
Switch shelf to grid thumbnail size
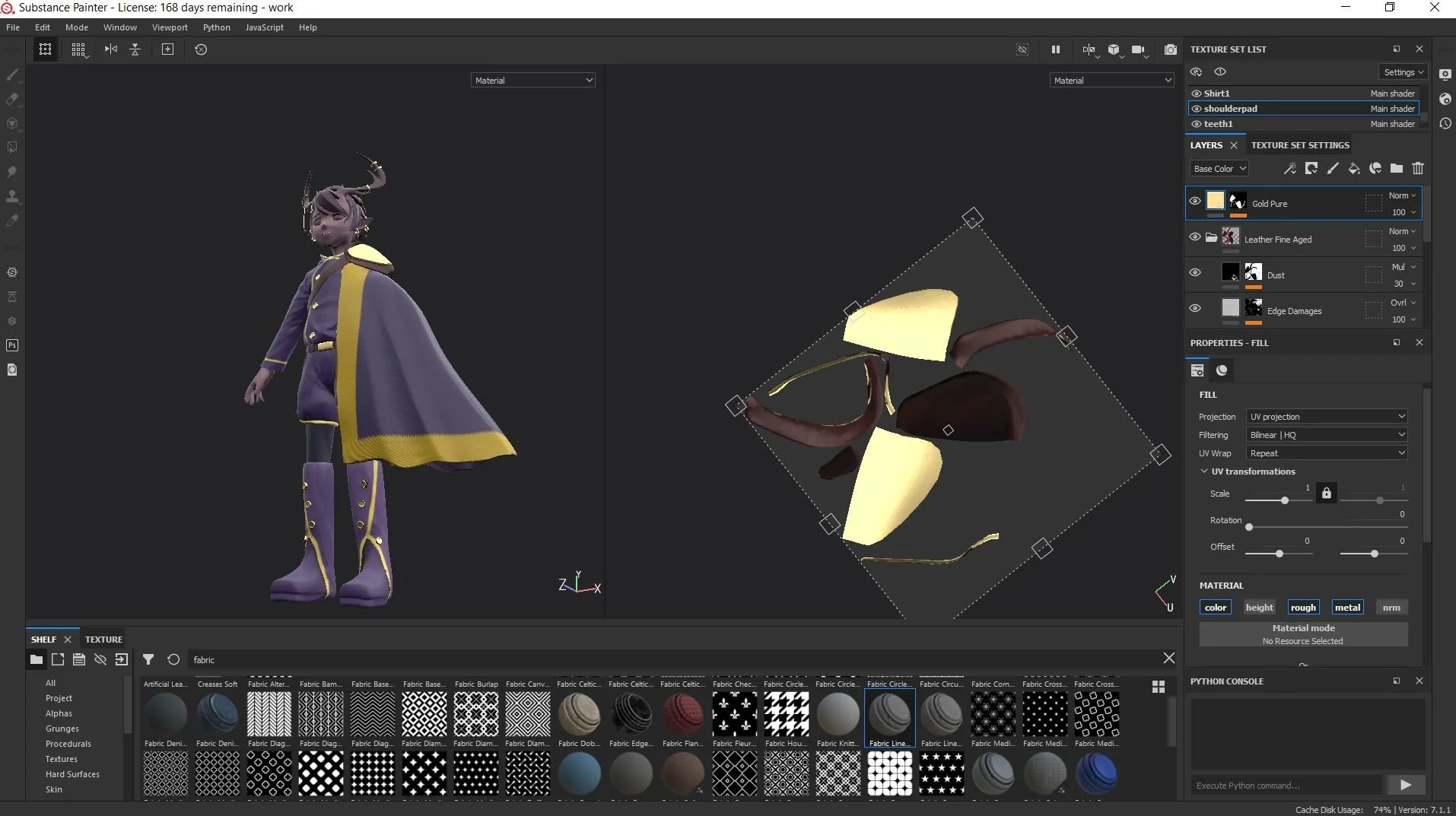[x=1159, y=687]
